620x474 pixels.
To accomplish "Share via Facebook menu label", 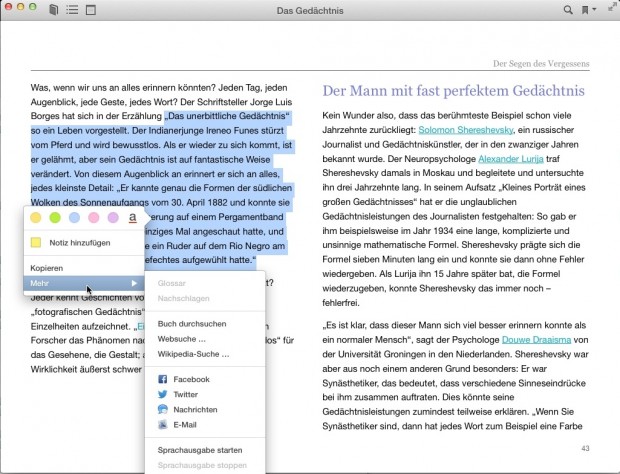I will click(191, 379).
